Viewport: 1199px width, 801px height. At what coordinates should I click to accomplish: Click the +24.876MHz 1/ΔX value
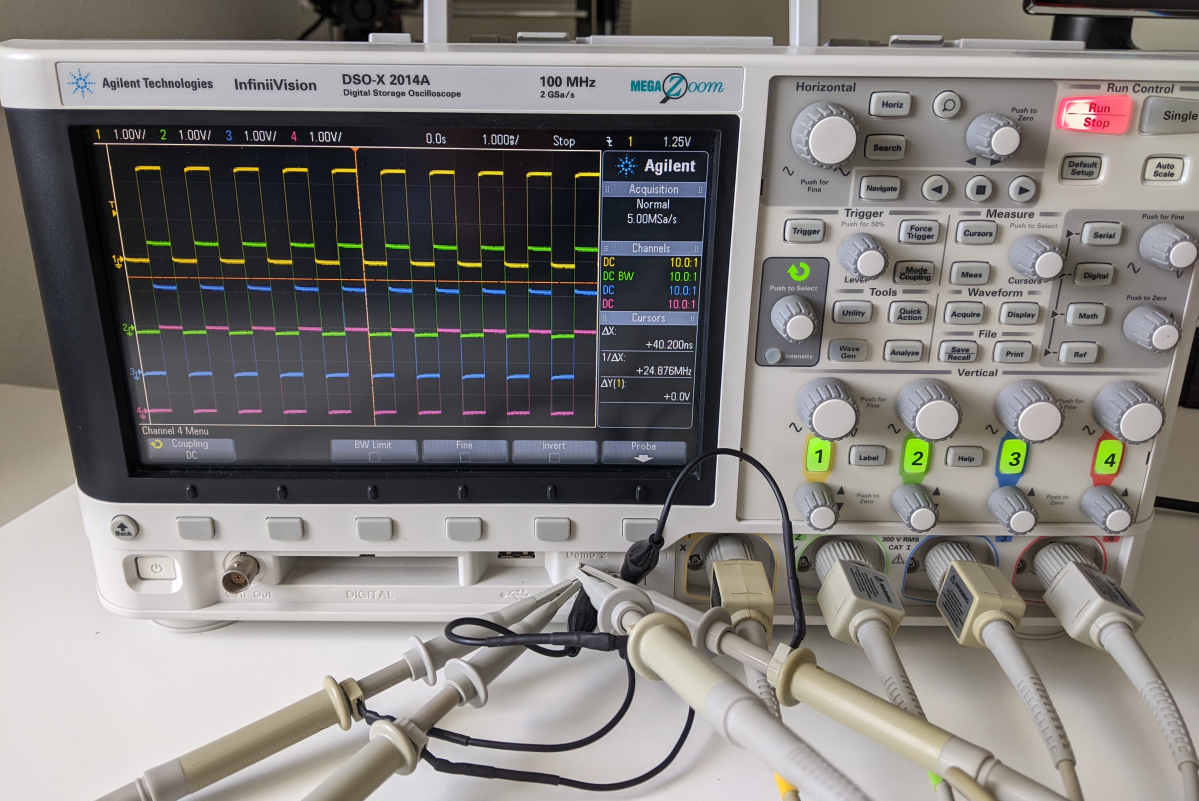[x=663, y=371]
